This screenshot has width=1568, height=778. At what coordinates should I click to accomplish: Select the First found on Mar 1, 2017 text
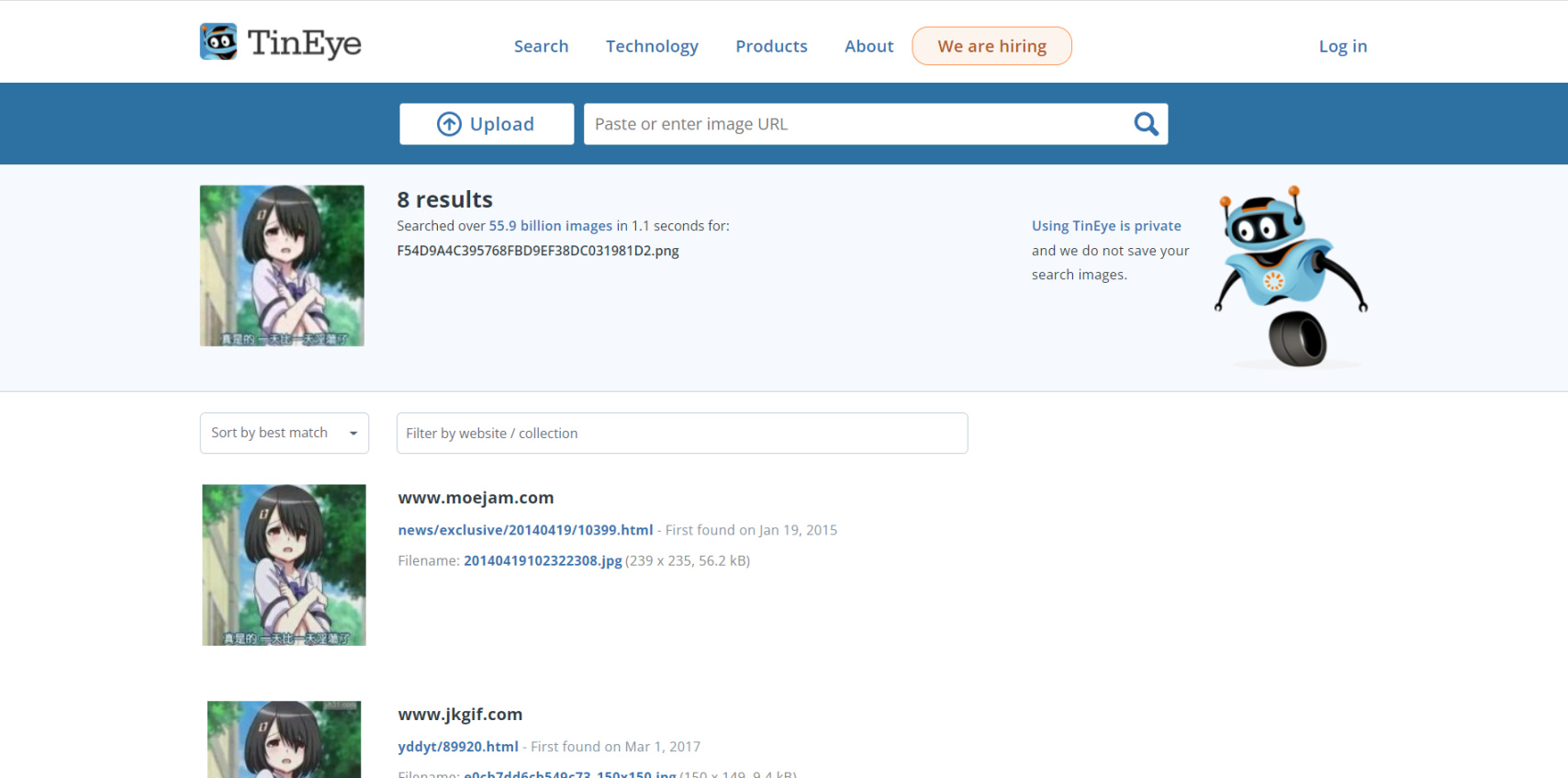615,747
